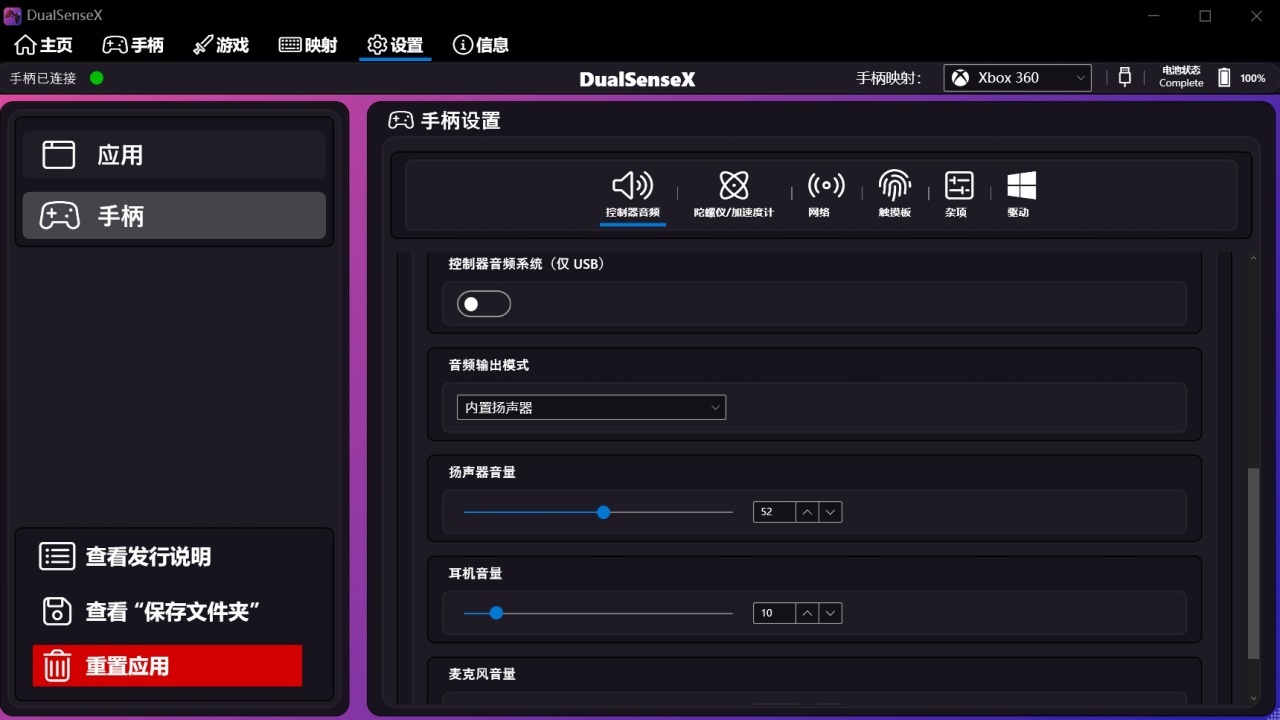Click the USB connection icon
This screenshot has height=720, width=1280.
pos(1125,77)
